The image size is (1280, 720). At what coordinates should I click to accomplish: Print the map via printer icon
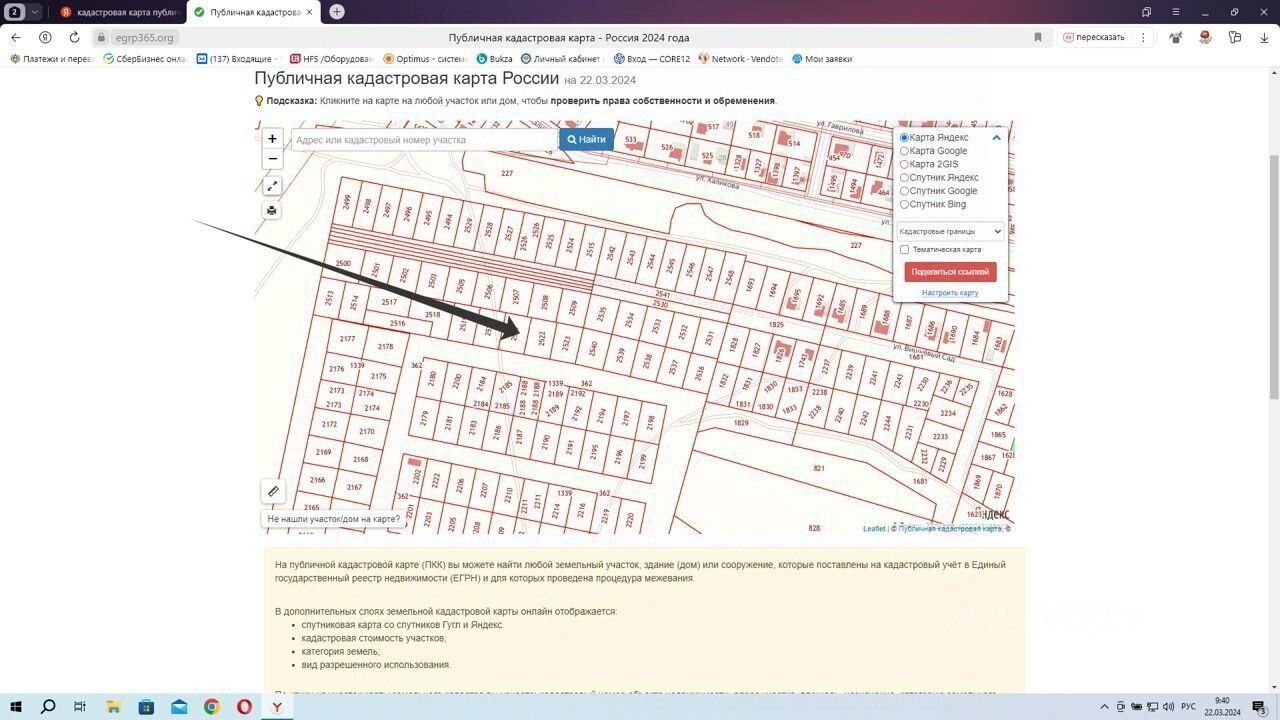click(272, 210)
